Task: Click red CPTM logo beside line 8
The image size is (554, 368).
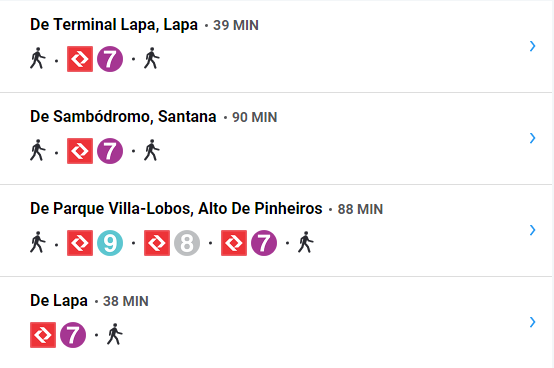Action: [157, 243]
